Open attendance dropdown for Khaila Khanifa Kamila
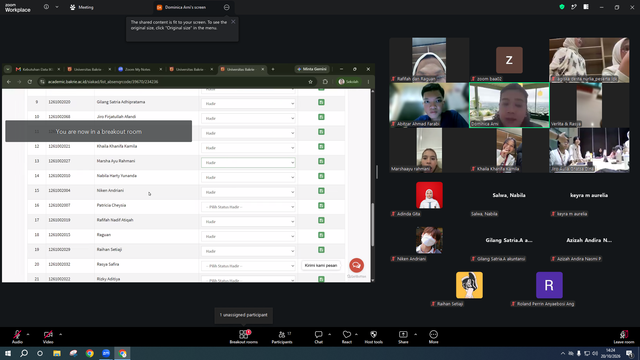 (248, 148)
